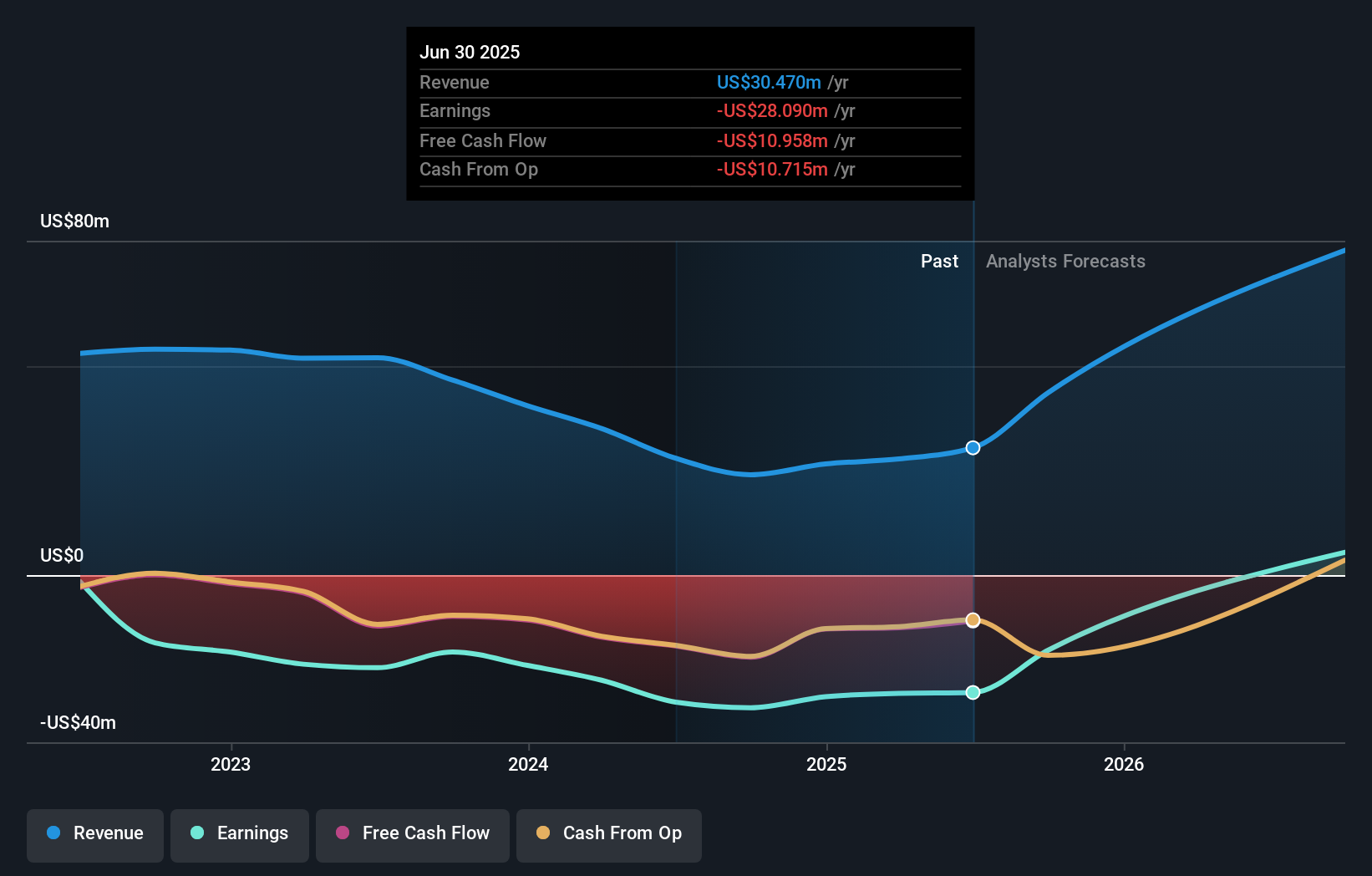Select the orange Cash From Op marker
The height and width of the screenshot is (876, 1372).
[972, 619]
